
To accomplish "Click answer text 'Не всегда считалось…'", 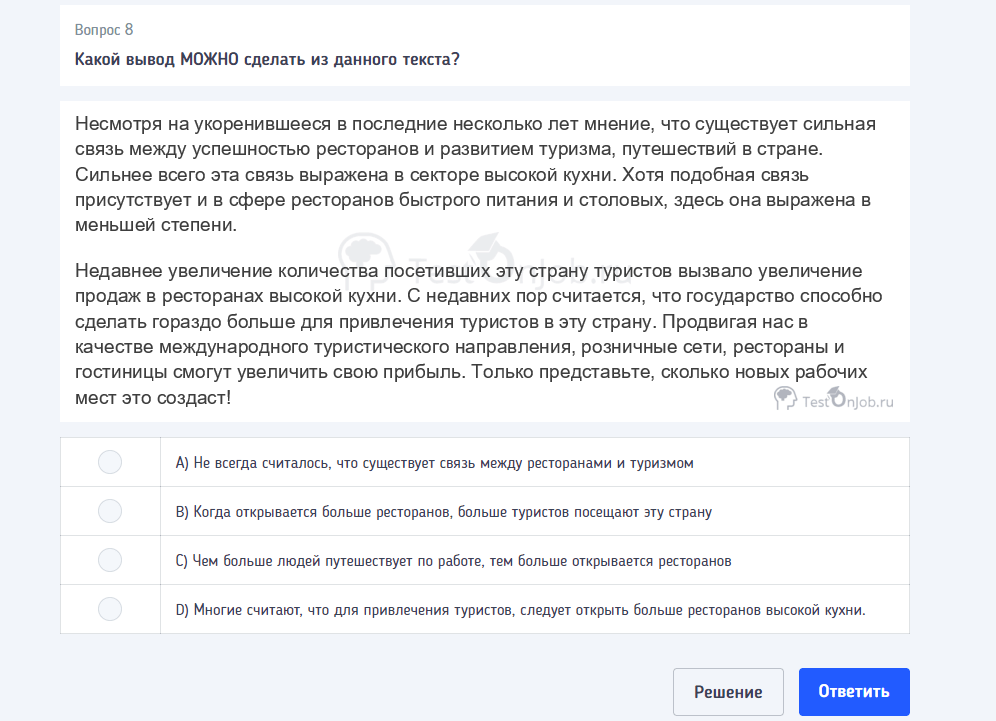I will click(434, 463).
